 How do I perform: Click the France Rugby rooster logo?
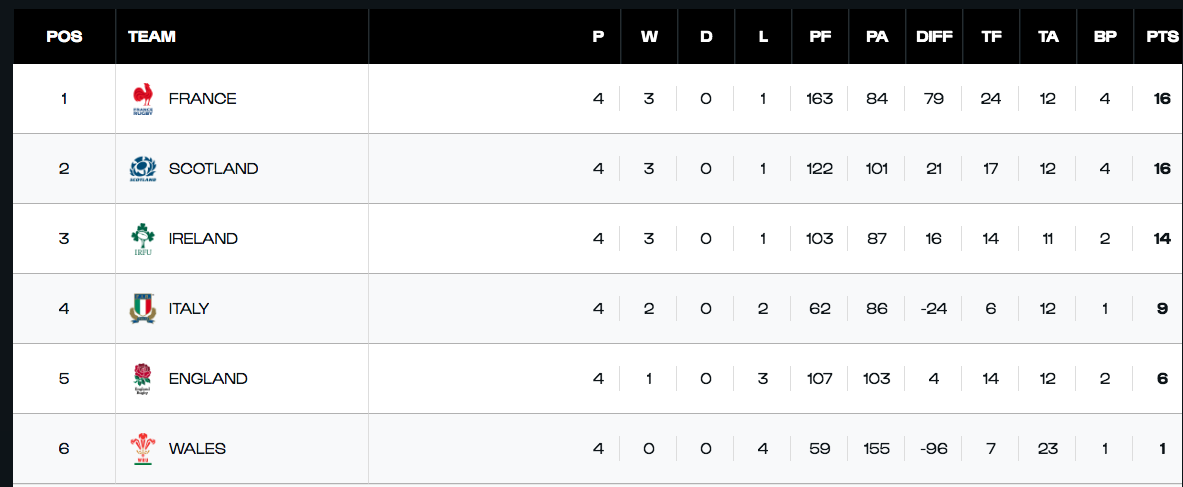click(143, 99)
